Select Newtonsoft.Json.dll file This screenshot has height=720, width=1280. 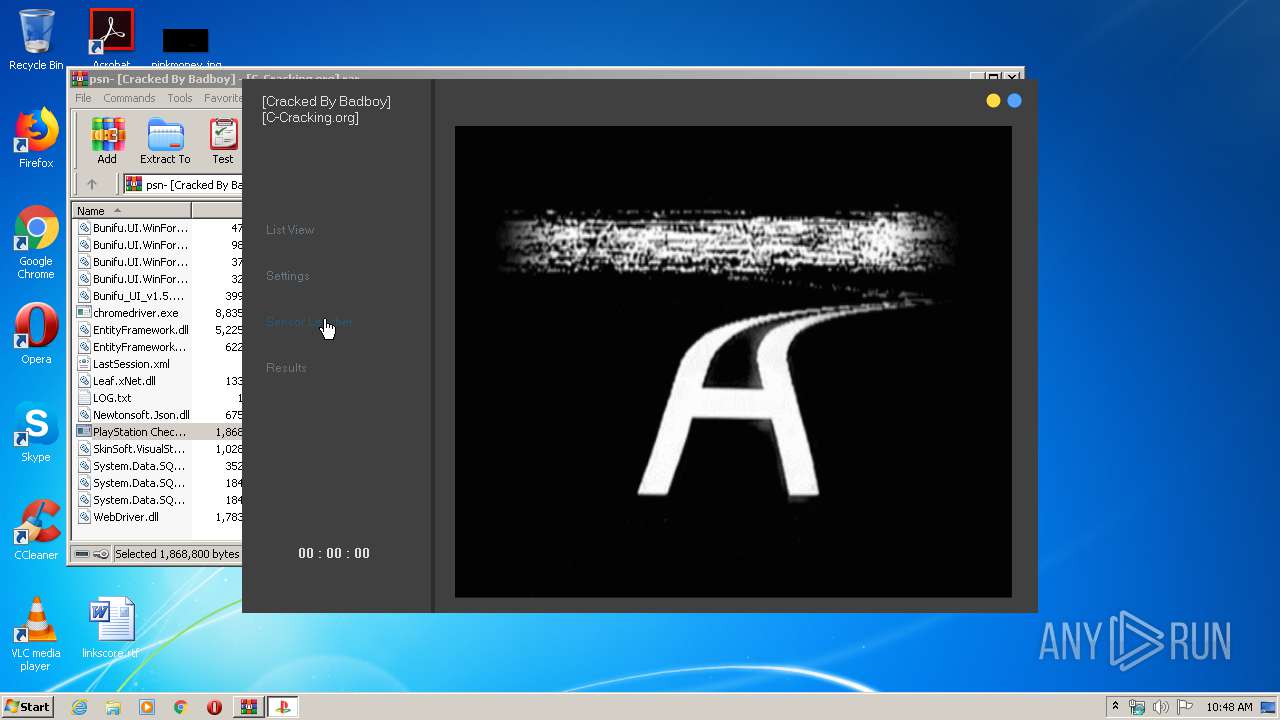(x=157, y=415)
